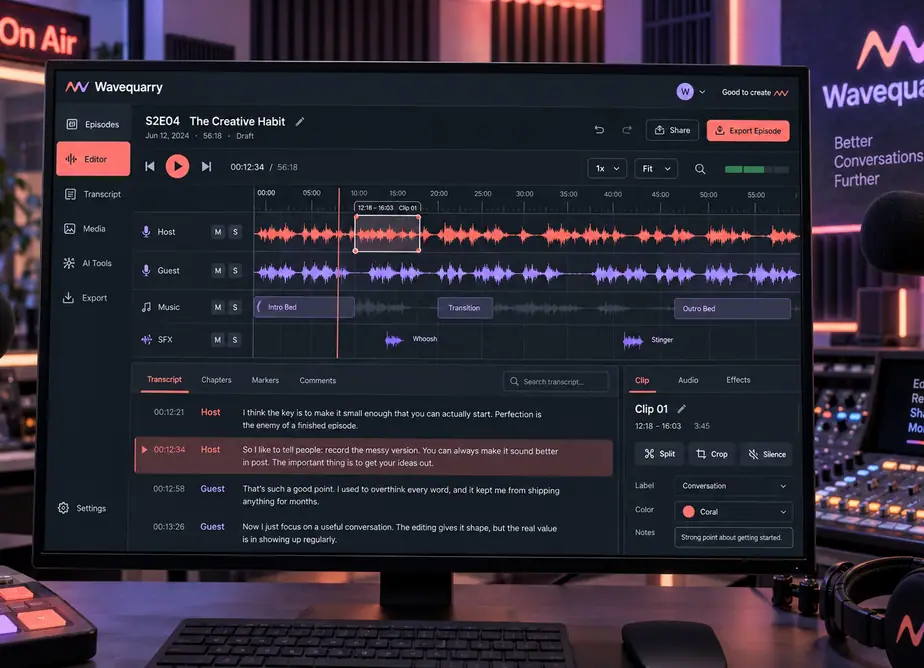Split the selected clip
The height and width of the screenshot is (668, 924).
point(659,454)
